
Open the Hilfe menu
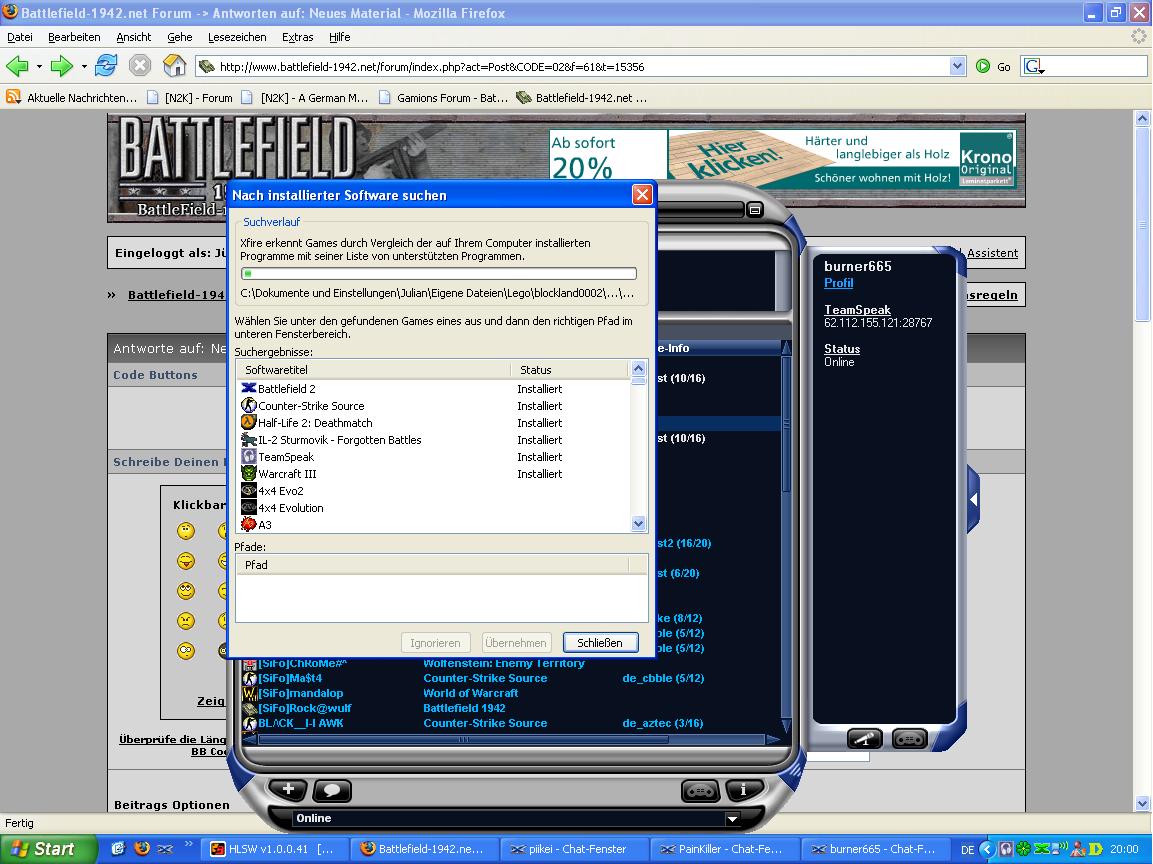click(x=340, y=37)
